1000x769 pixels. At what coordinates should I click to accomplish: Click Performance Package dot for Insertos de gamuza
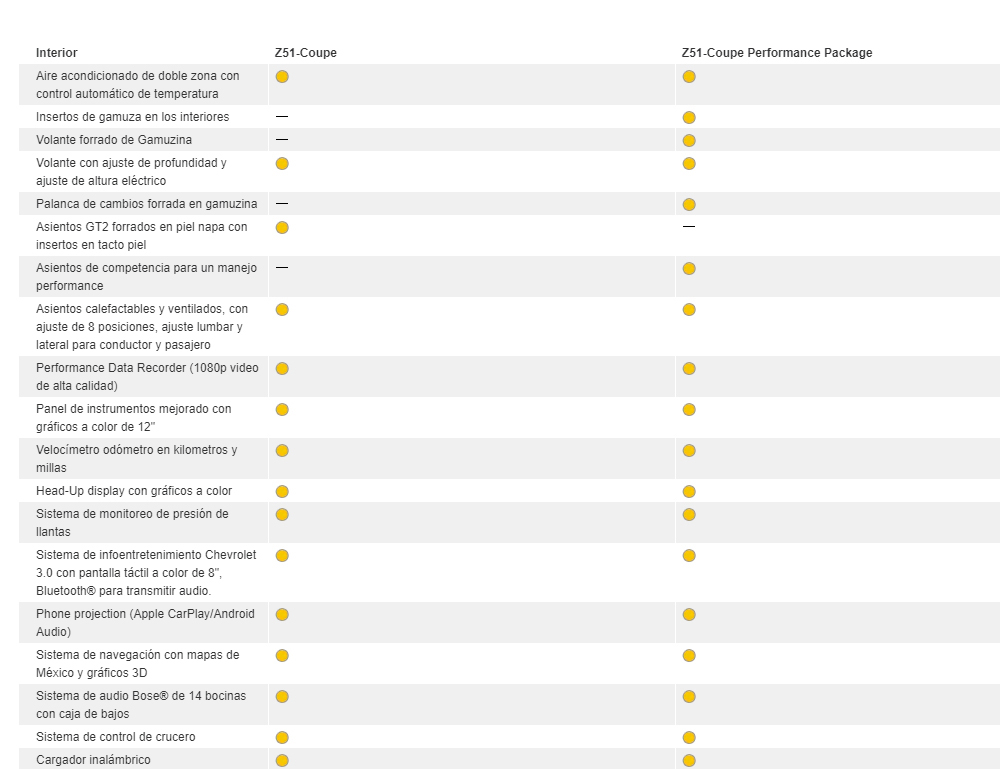[x=689, y=118]
